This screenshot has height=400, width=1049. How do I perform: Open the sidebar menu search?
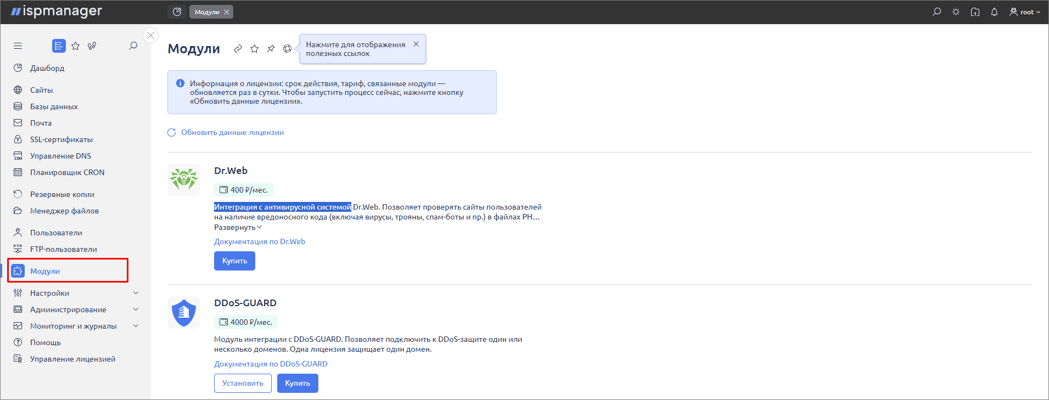(133, 46)
